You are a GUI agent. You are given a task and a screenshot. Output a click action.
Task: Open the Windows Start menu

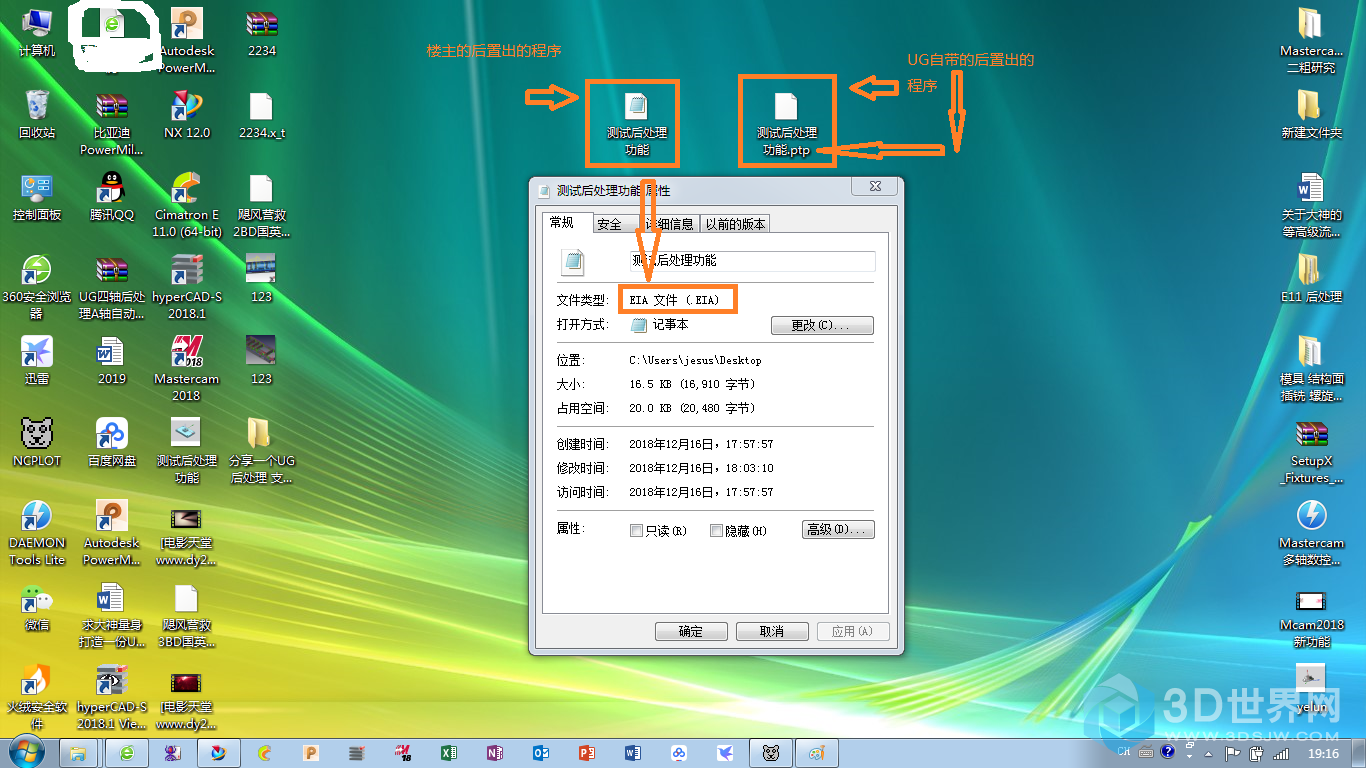26,752
